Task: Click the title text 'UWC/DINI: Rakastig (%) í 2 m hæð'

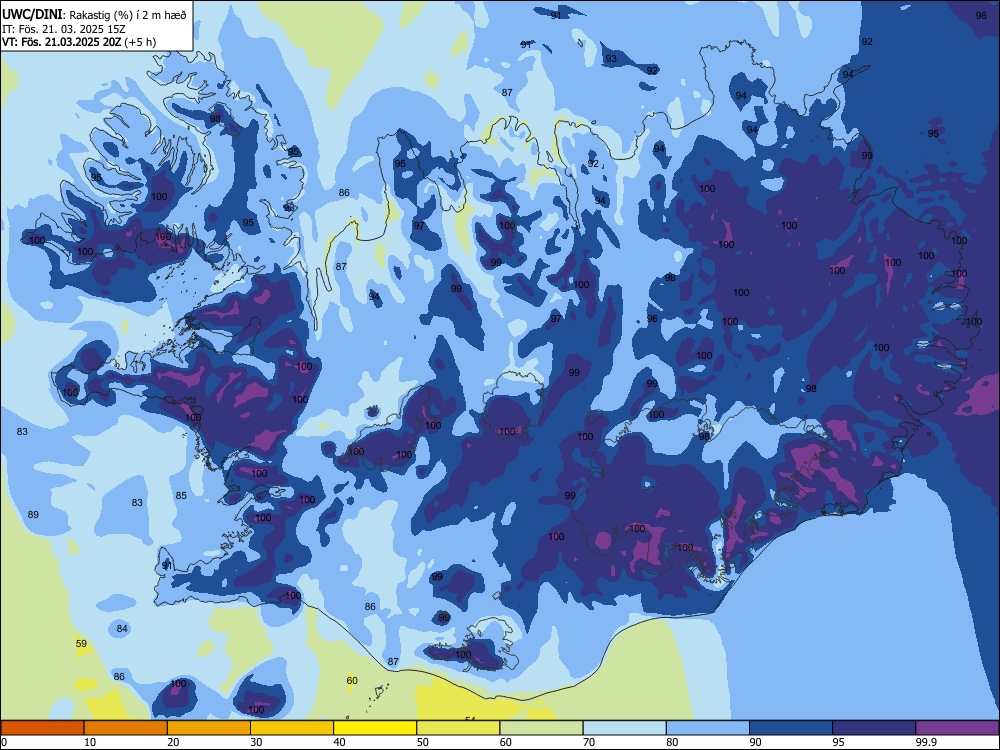Action: (x=94, y=15)
